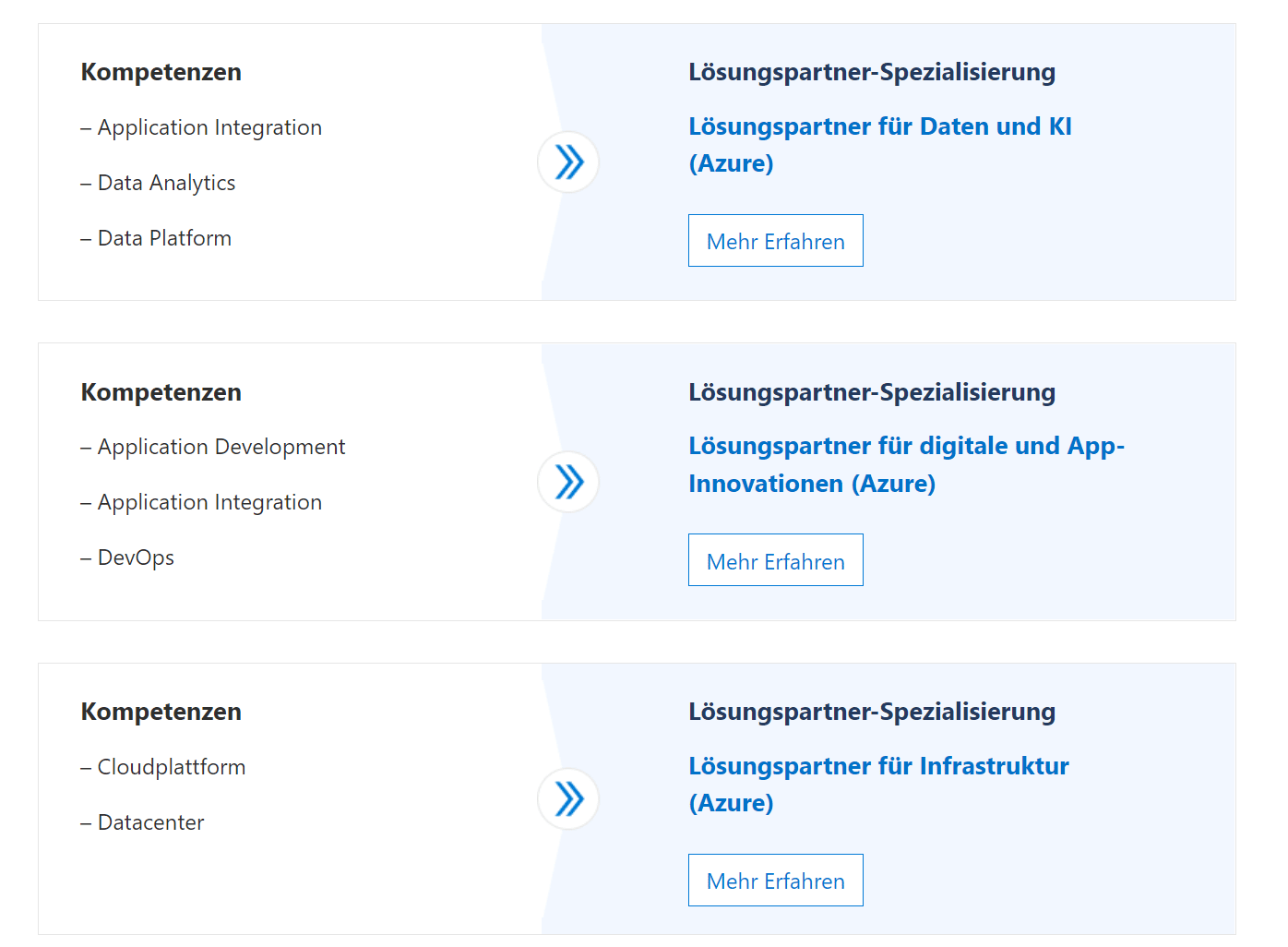Click Application Development competency item

[221, 447]
